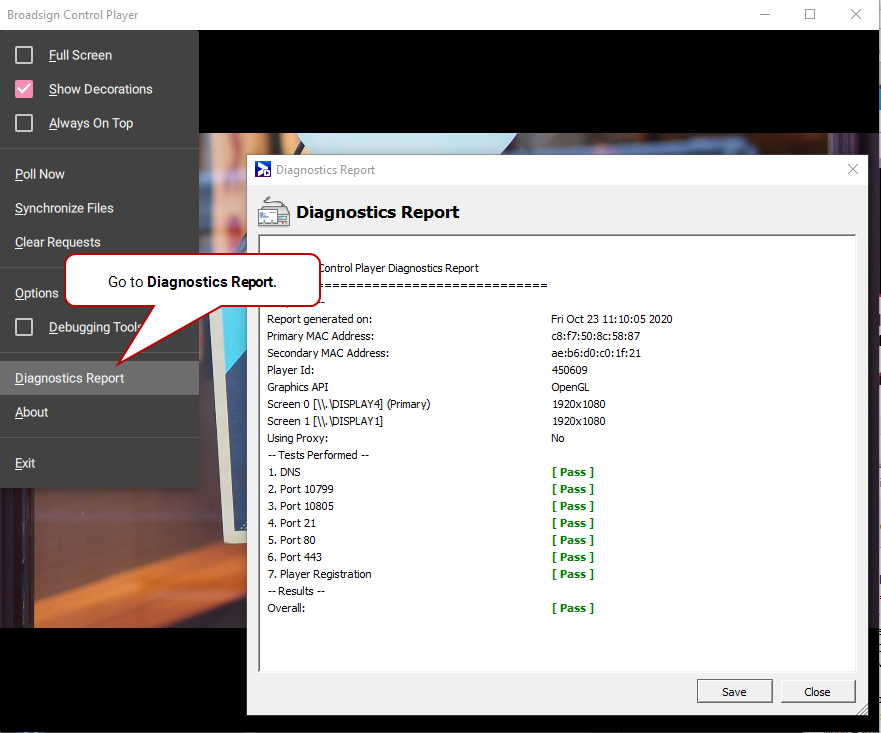Viewport: 881px width, 733px height.
Task: Click the Port 80 Pass result
Action: tap(573, 540)
